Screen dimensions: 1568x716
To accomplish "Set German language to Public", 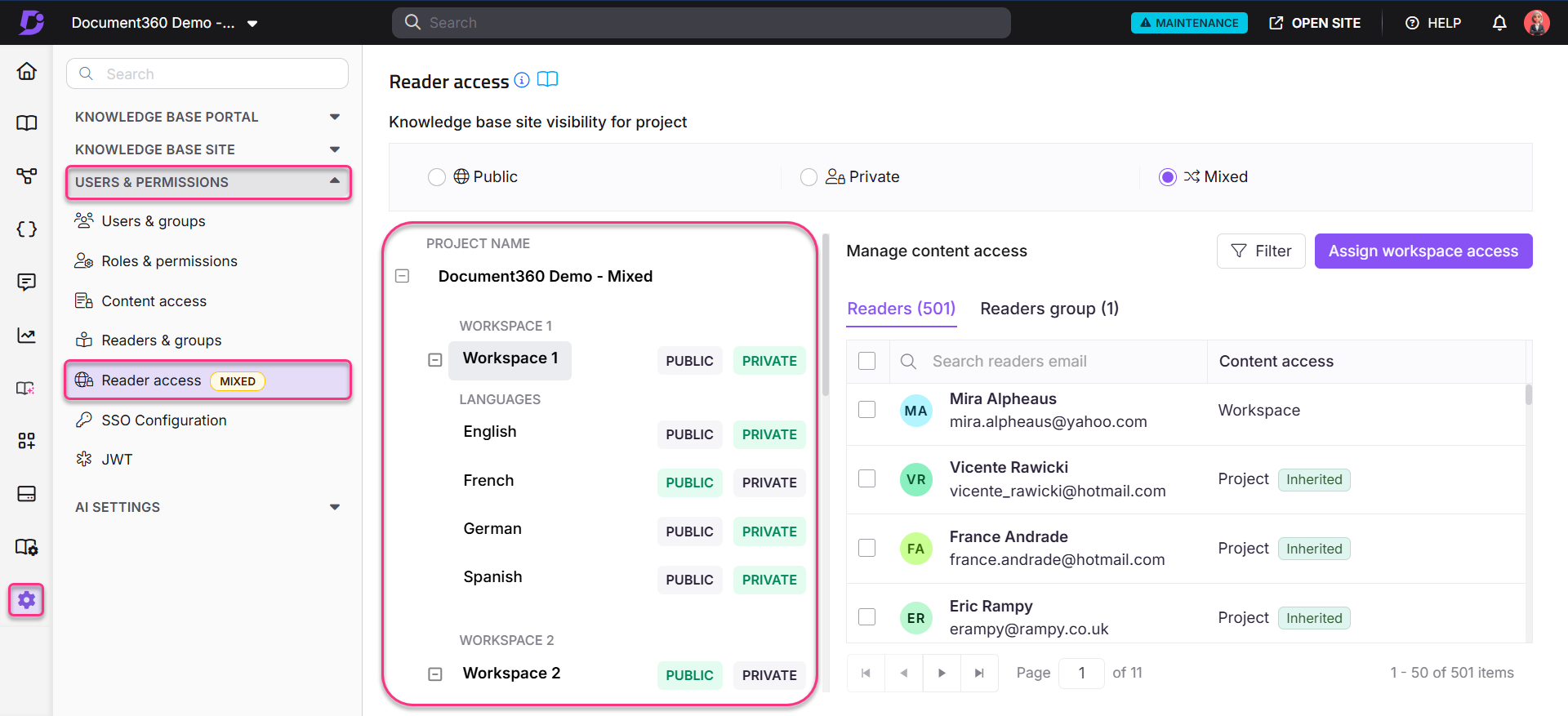I will click(x=689, y=531).
